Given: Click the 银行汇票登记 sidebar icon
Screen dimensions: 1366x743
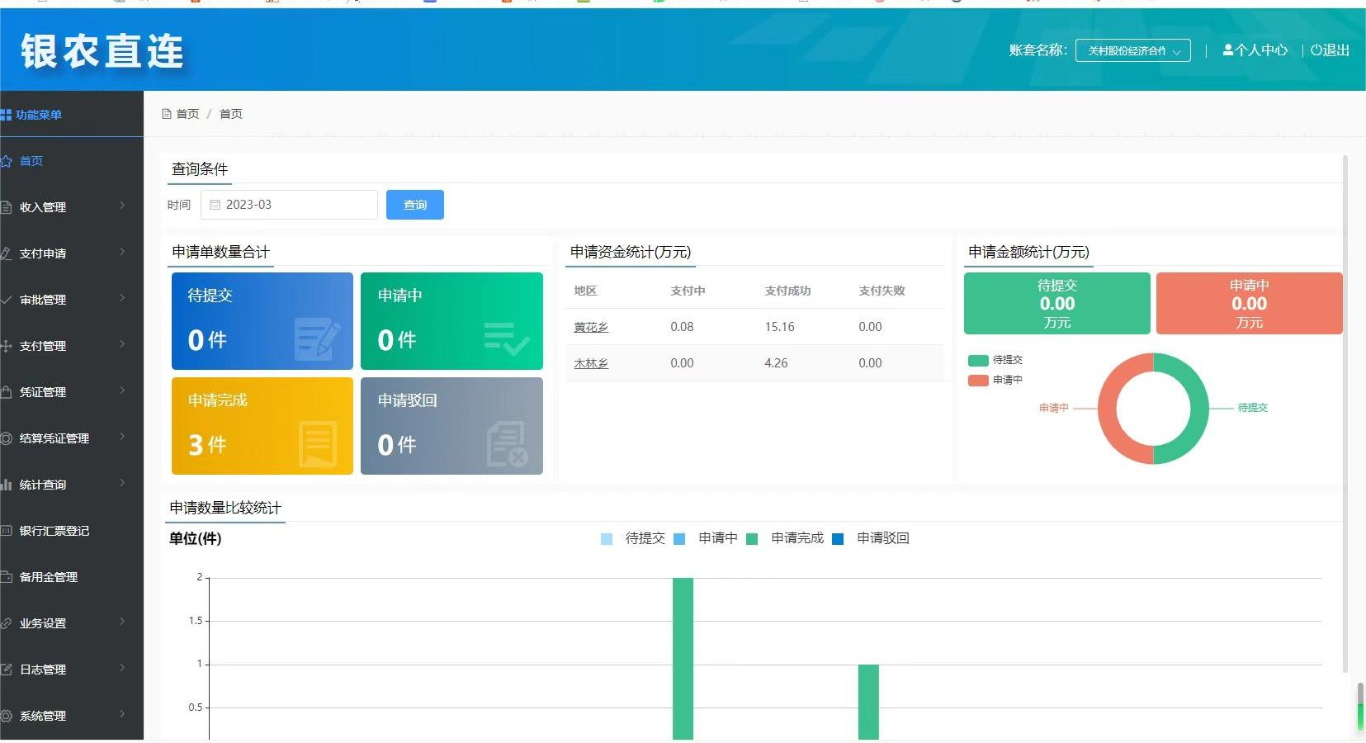Looking at the screenshot, I should pyautogui.click(x=6, y=531).
